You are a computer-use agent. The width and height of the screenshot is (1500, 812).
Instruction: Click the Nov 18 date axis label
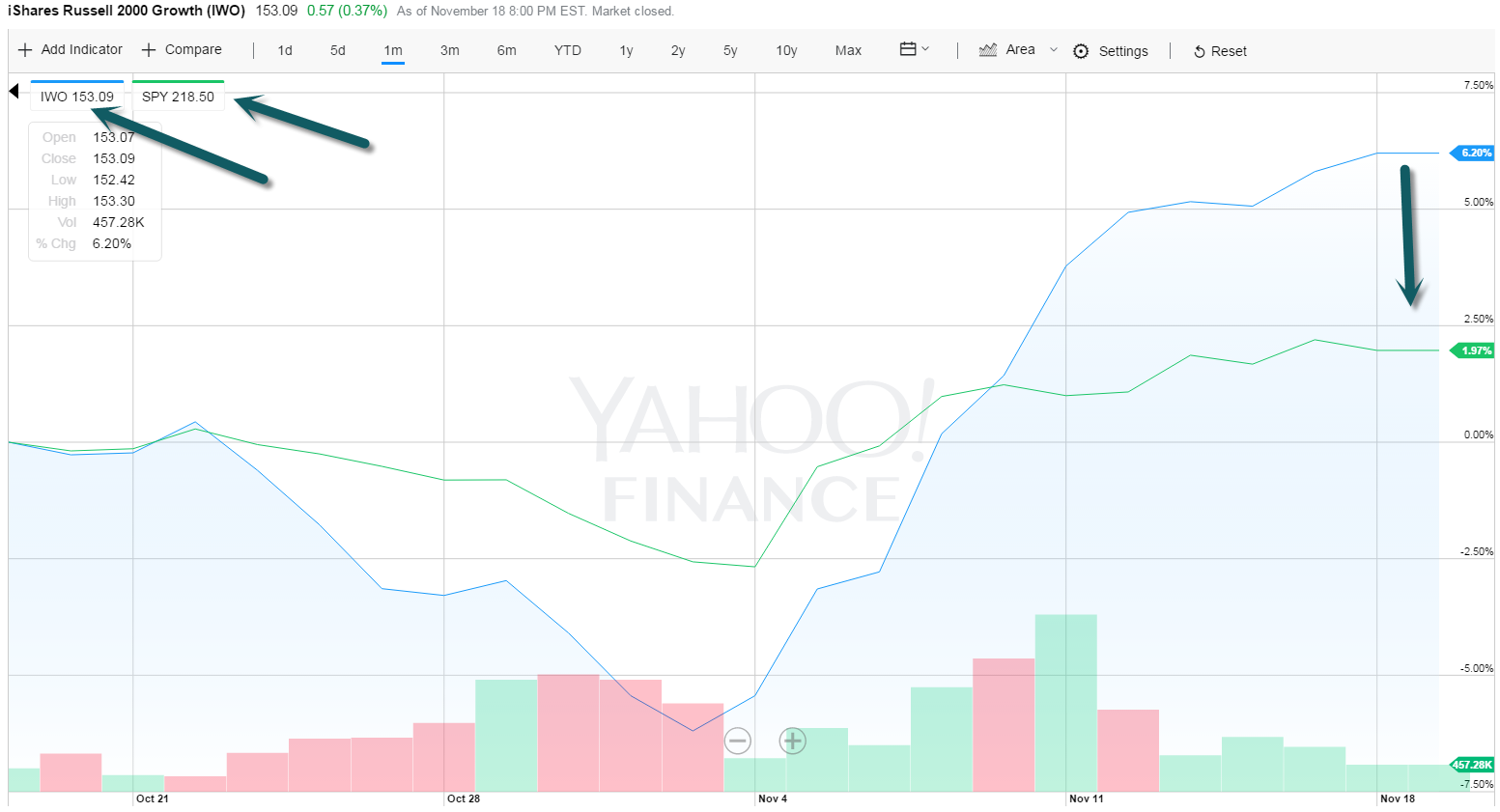coord(1398,799)
